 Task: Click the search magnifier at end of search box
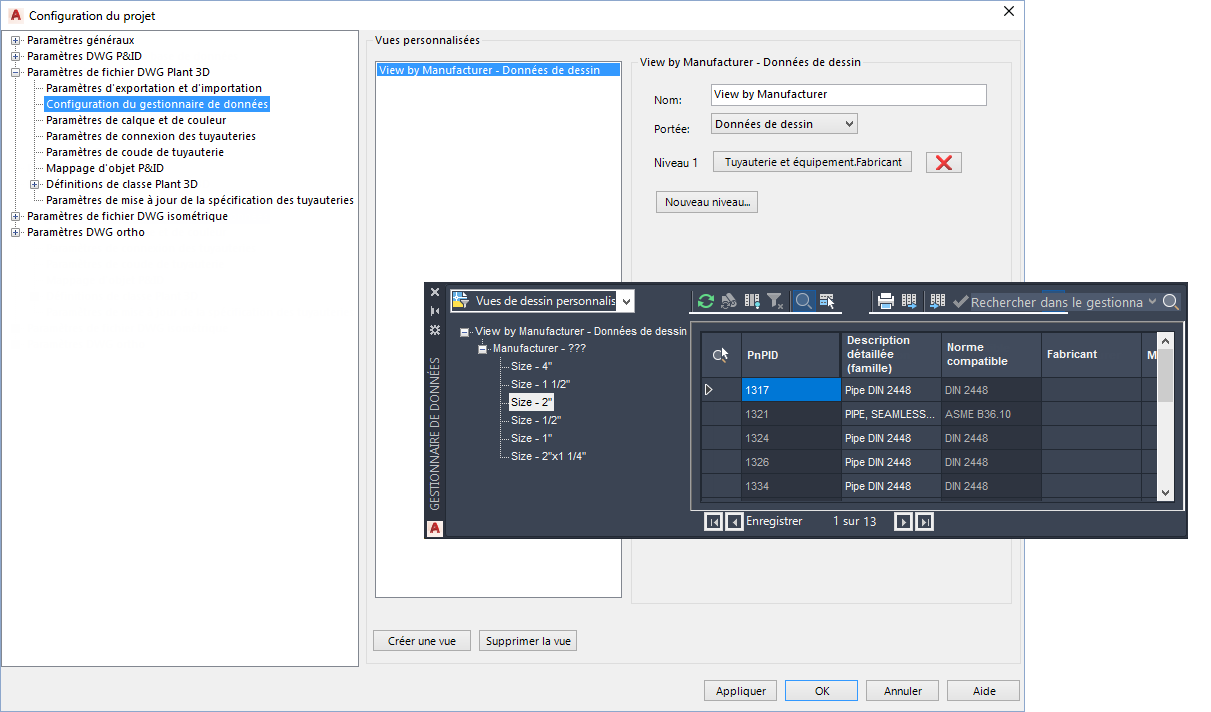coord(1170,301)
